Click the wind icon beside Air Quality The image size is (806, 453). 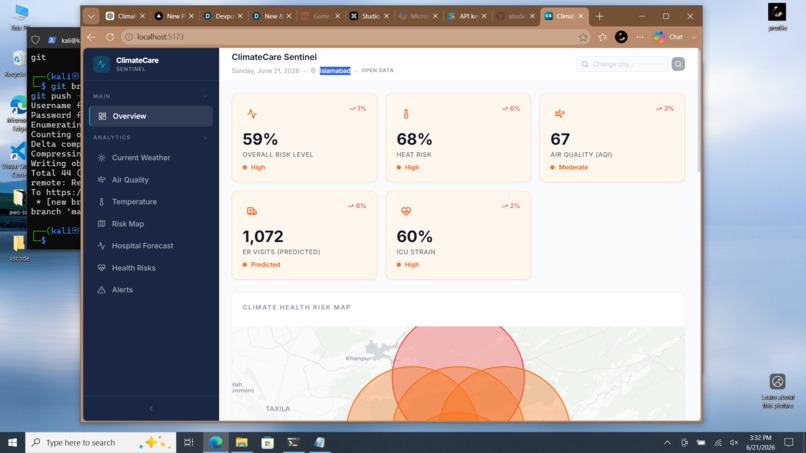click(x=101, y=180)
